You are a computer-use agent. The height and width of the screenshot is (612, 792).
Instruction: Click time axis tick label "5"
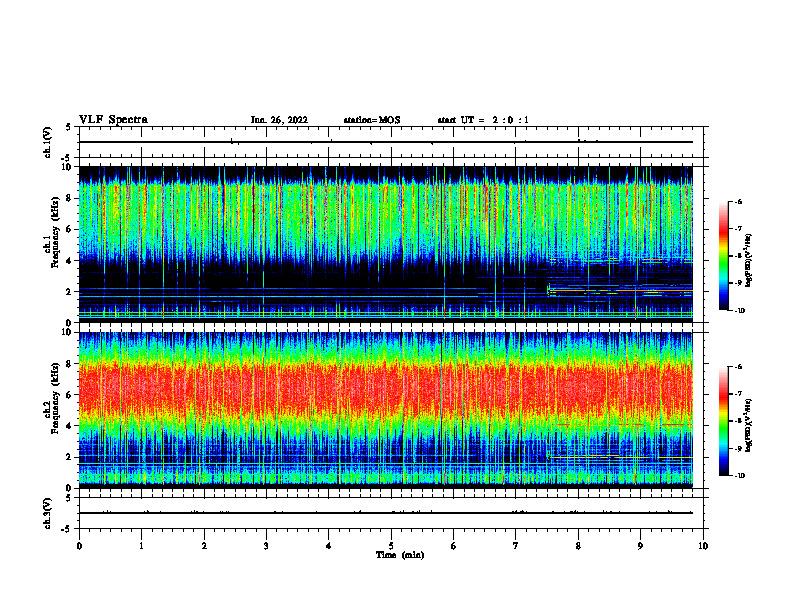point(391,546)
